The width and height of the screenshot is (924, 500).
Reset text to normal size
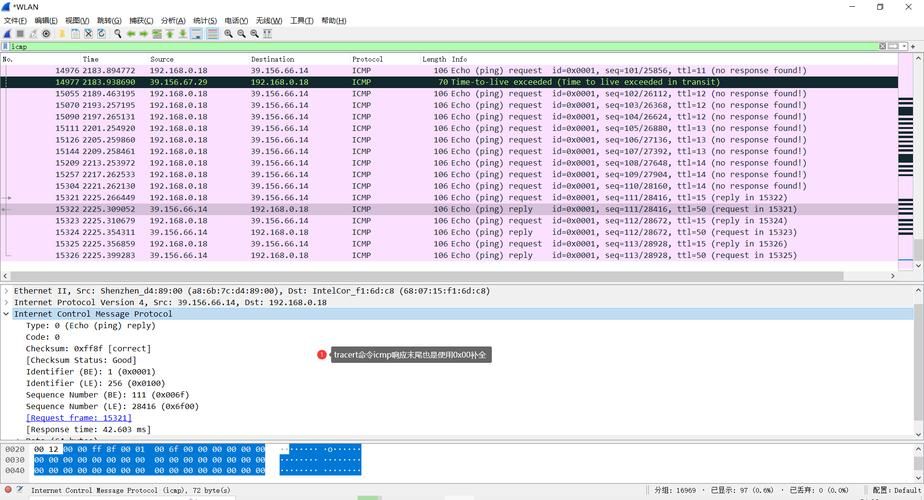pos(255,34)
